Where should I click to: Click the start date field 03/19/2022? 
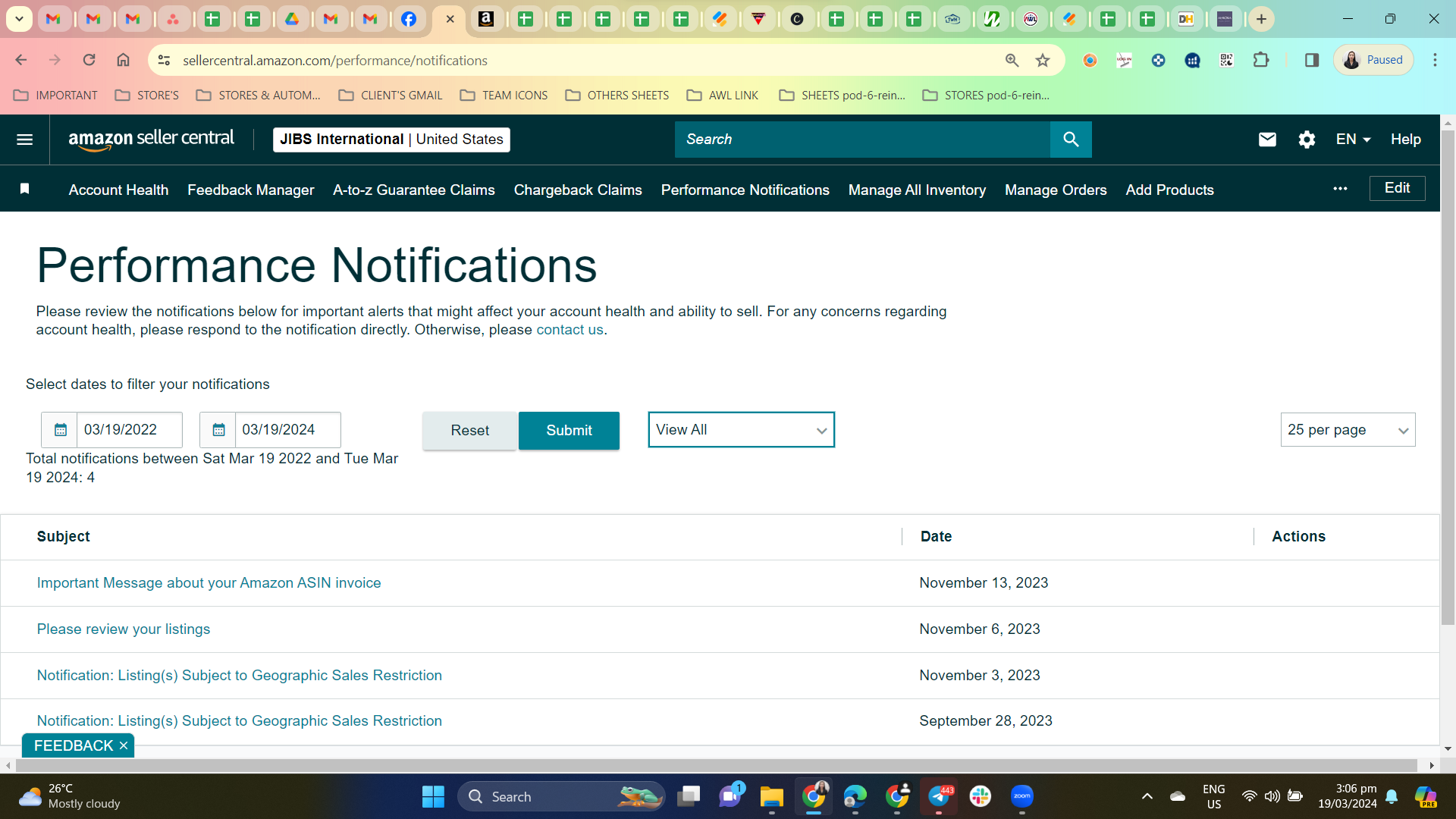click(x=129, y=430)
